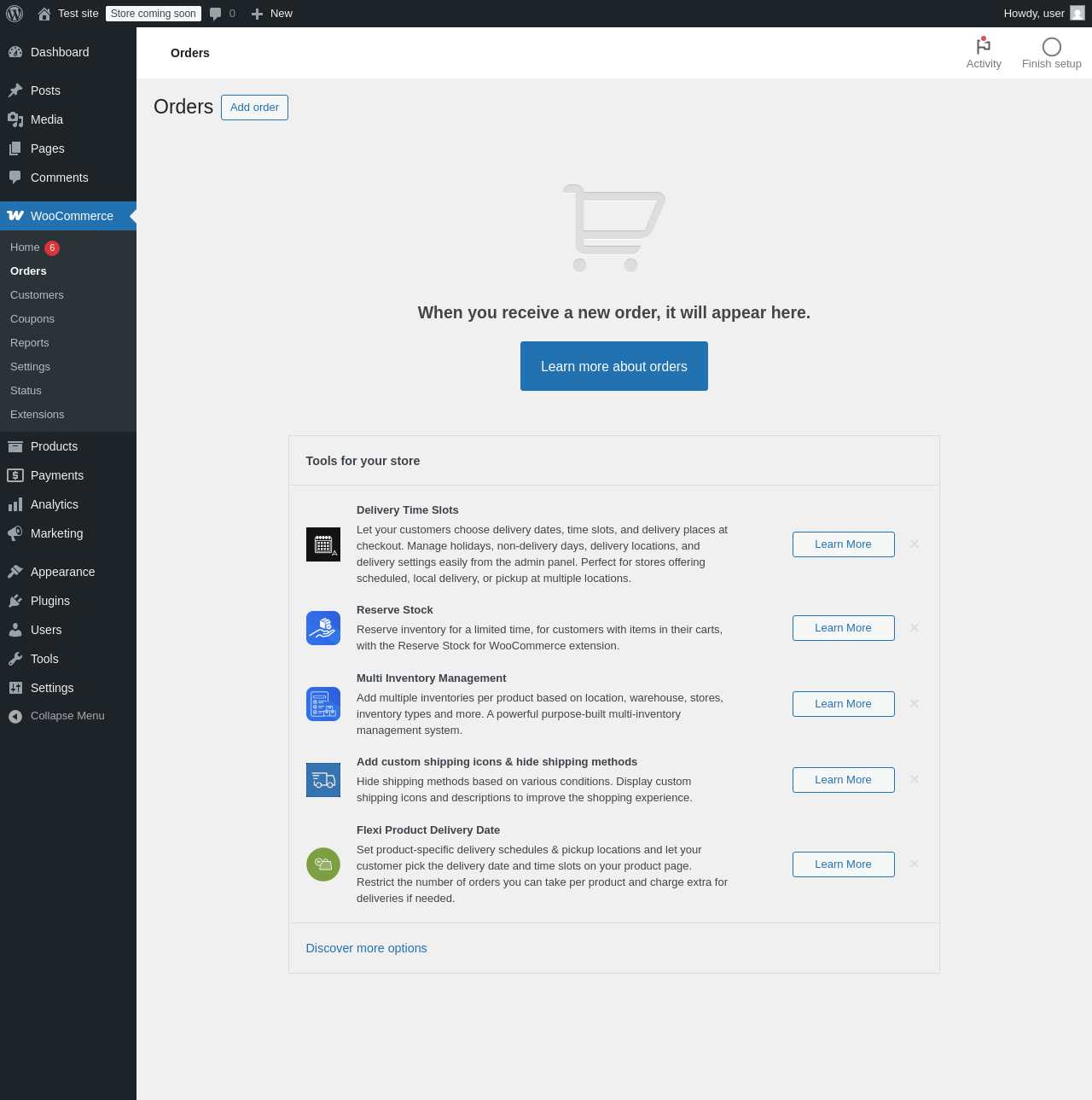The height and width of the screenshot is (1100, 1092).
Task: Learn More about custom shipping icons
Action: click(844, 780)
